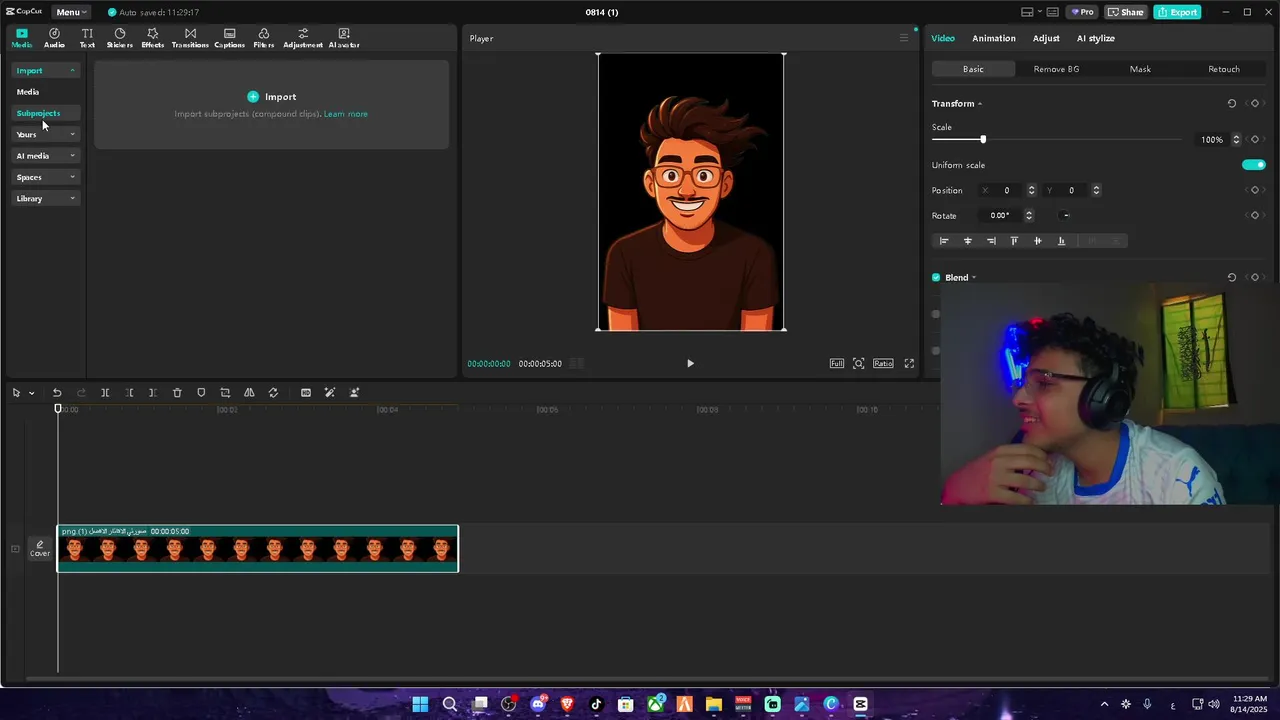Click the Pro button
This screenshot has height=720, width=1280.
tap(1082, 12)
